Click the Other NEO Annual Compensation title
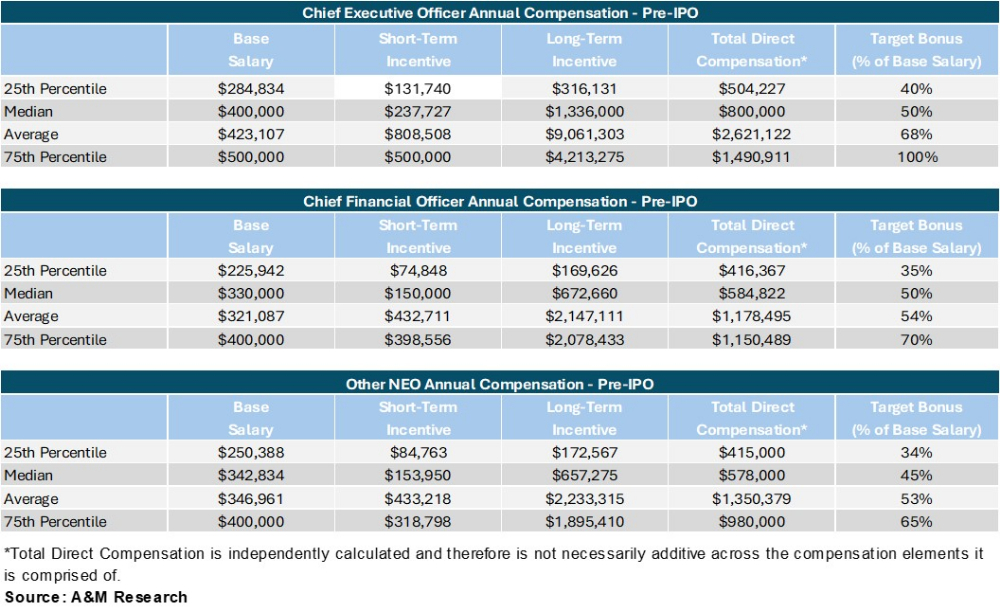 500,384
